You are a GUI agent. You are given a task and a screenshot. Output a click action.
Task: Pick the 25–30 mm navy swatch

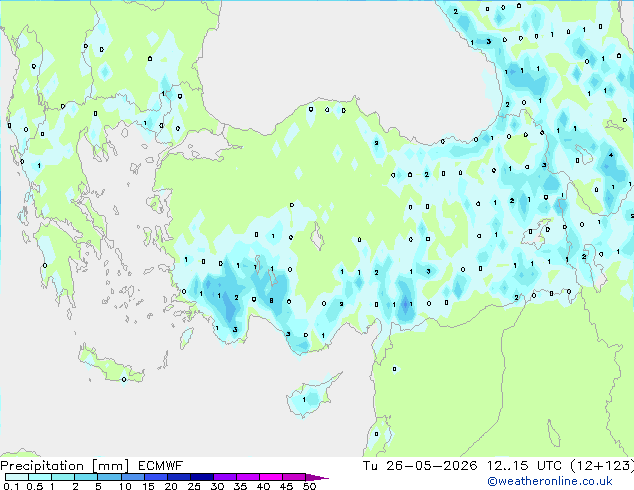coord(201,477)
